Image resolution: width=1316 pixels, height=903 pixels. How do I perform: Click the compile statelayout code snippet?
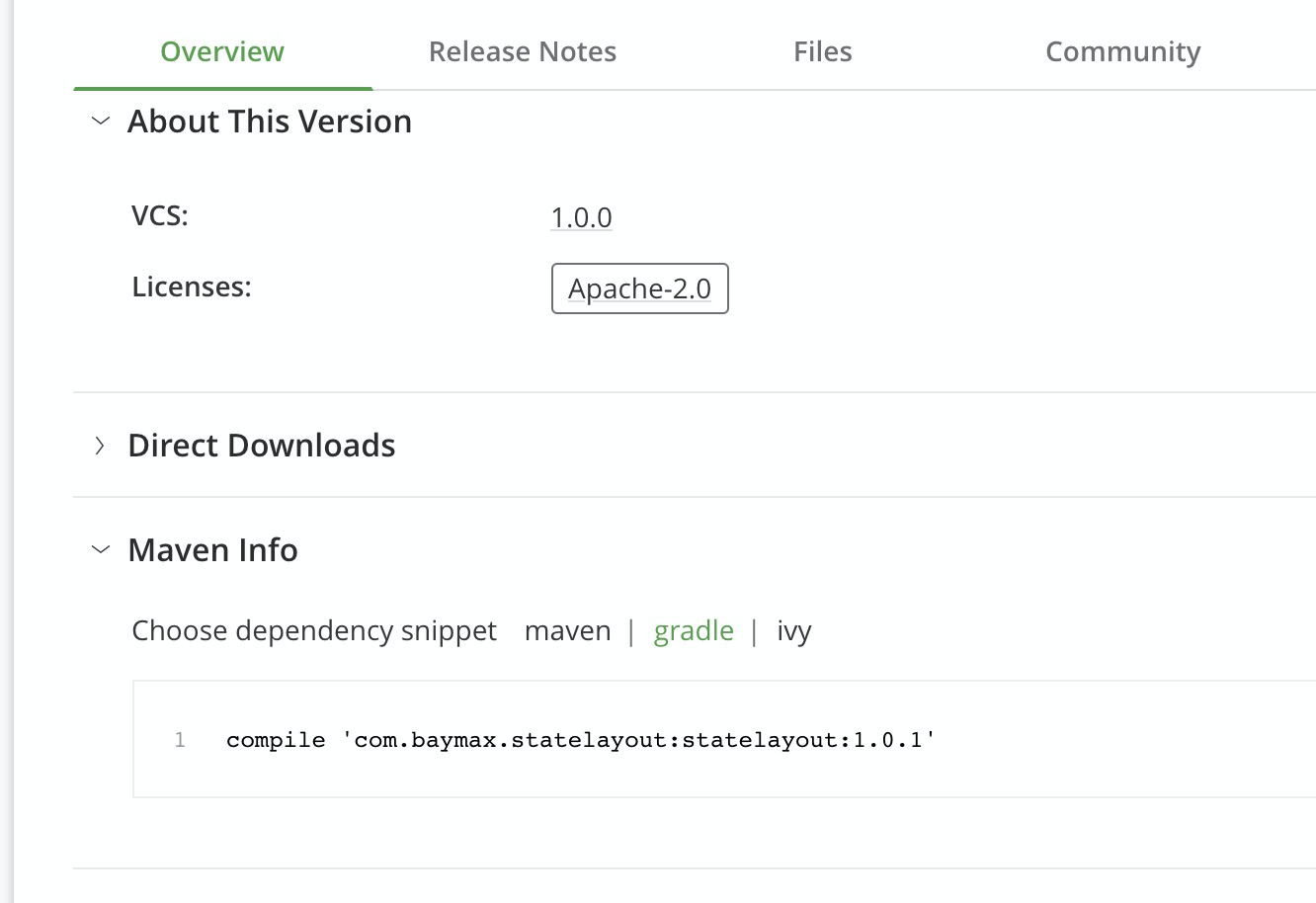click(x=580, y=740)
